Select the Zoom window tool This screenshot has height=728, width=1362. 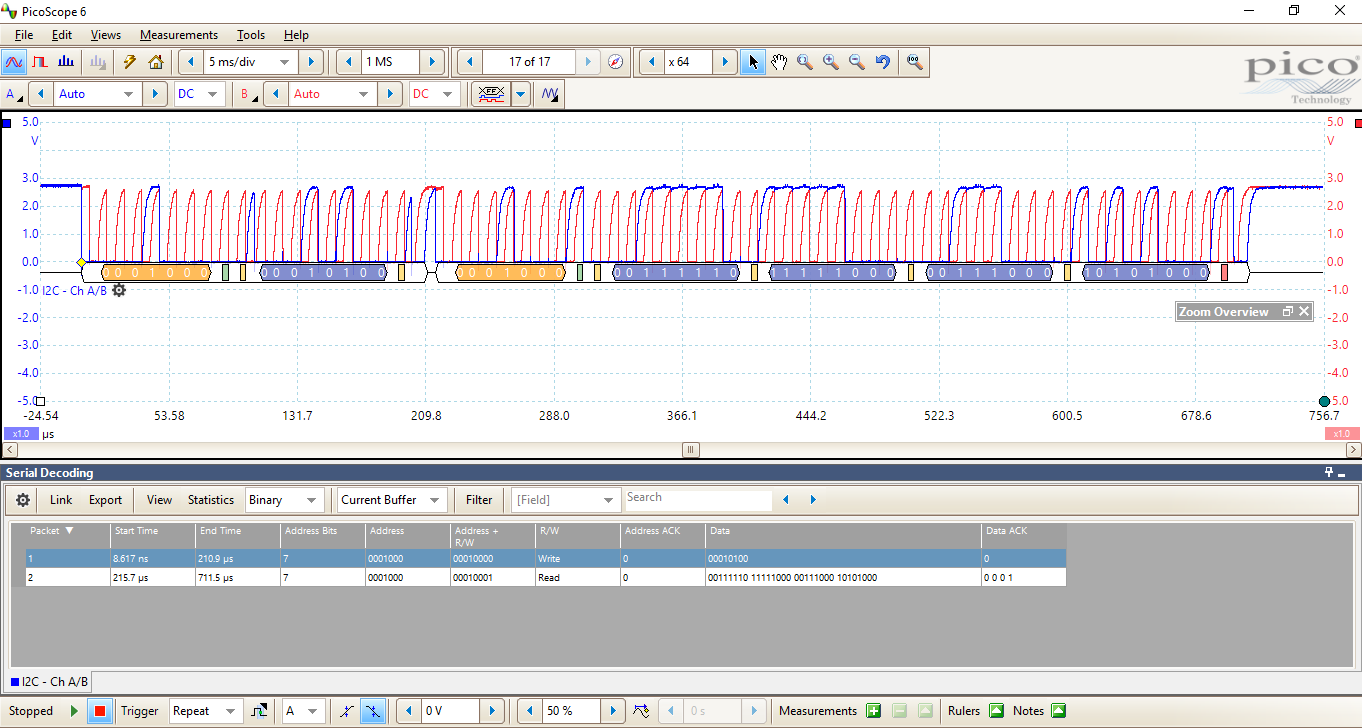pos(805,62)
